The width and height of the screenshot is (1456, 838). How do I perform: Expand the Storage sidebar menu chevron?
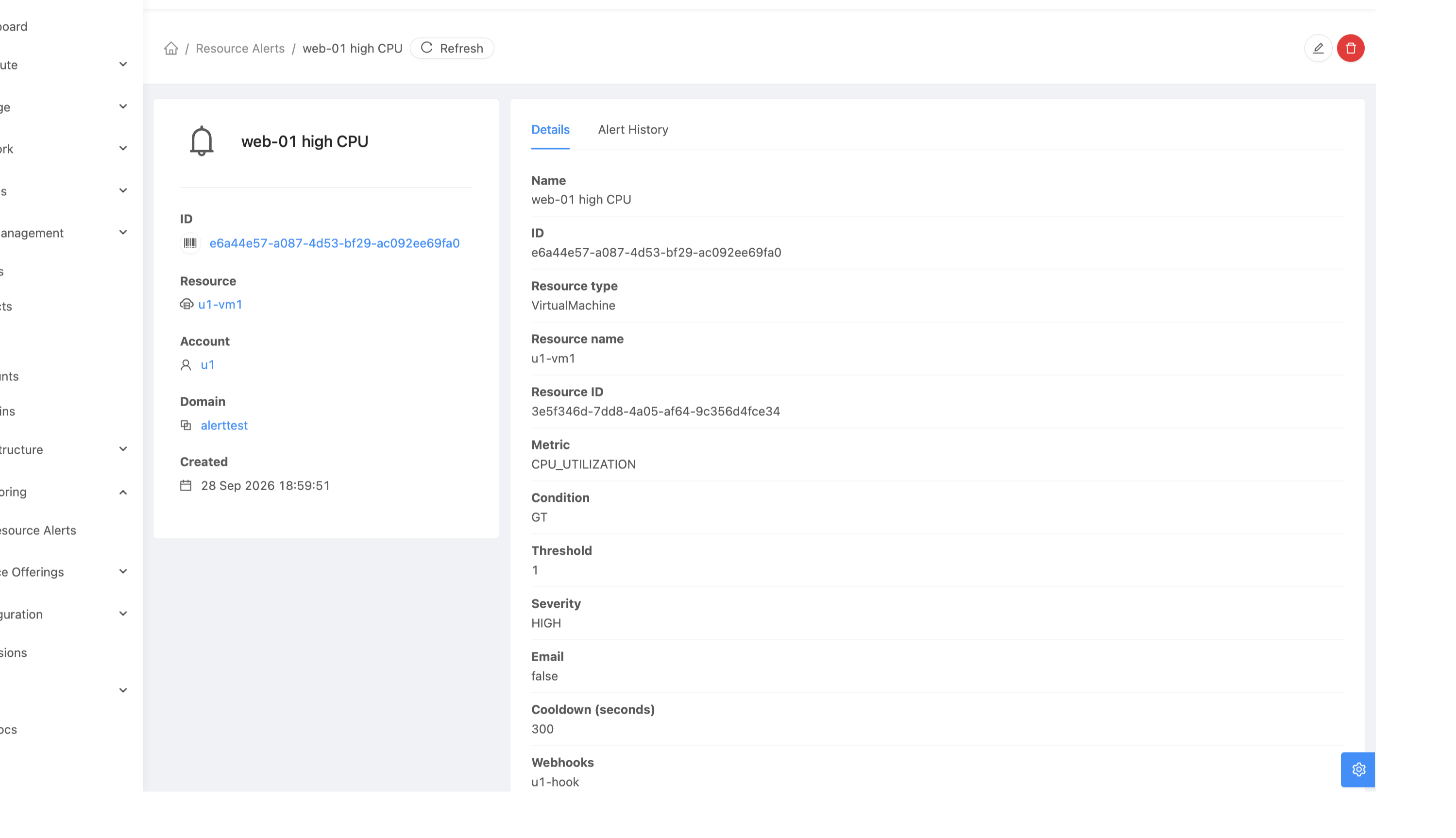click(122, 106)
